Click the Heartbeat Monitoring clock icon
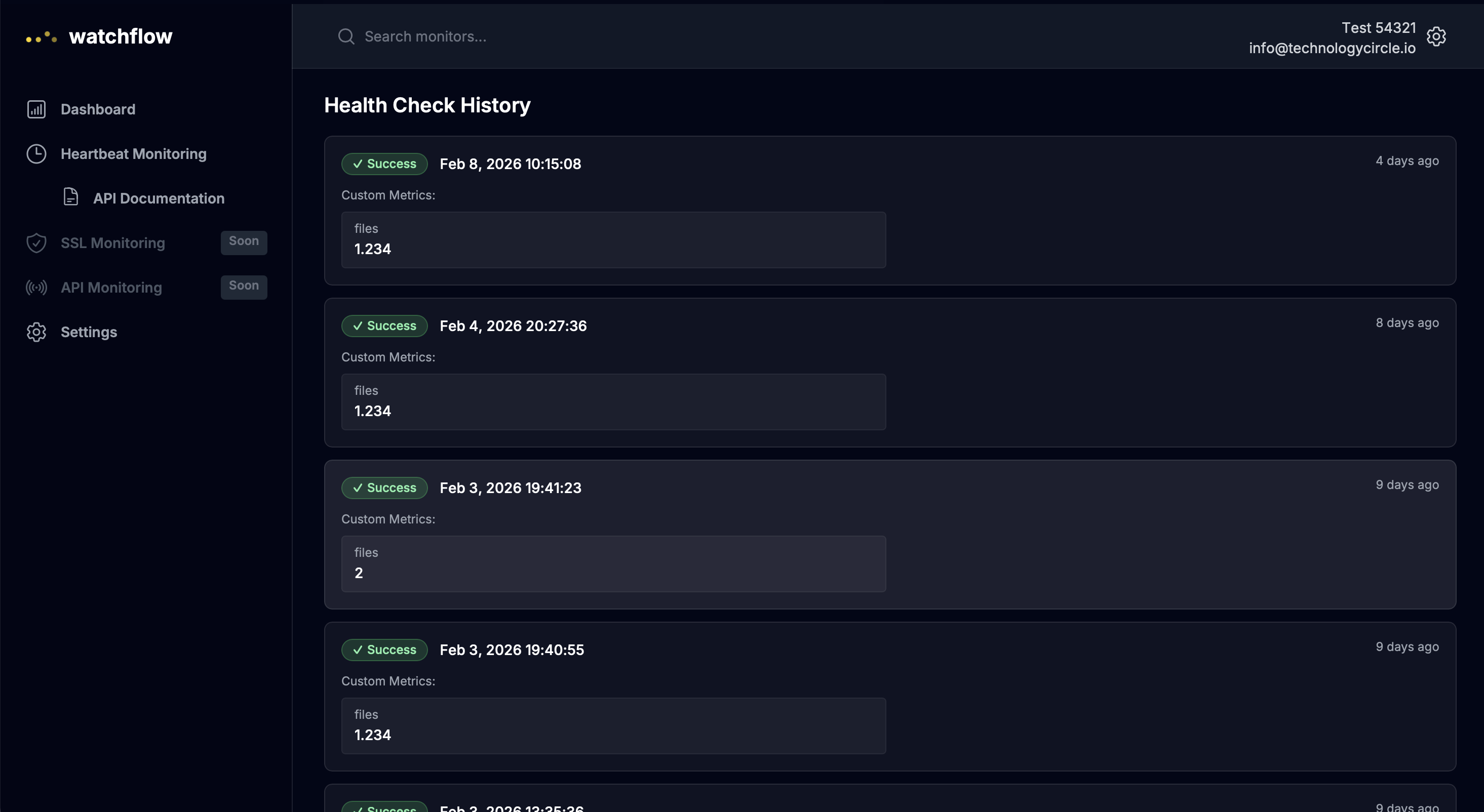The image size is (1484, 812). tap(36, 154)
